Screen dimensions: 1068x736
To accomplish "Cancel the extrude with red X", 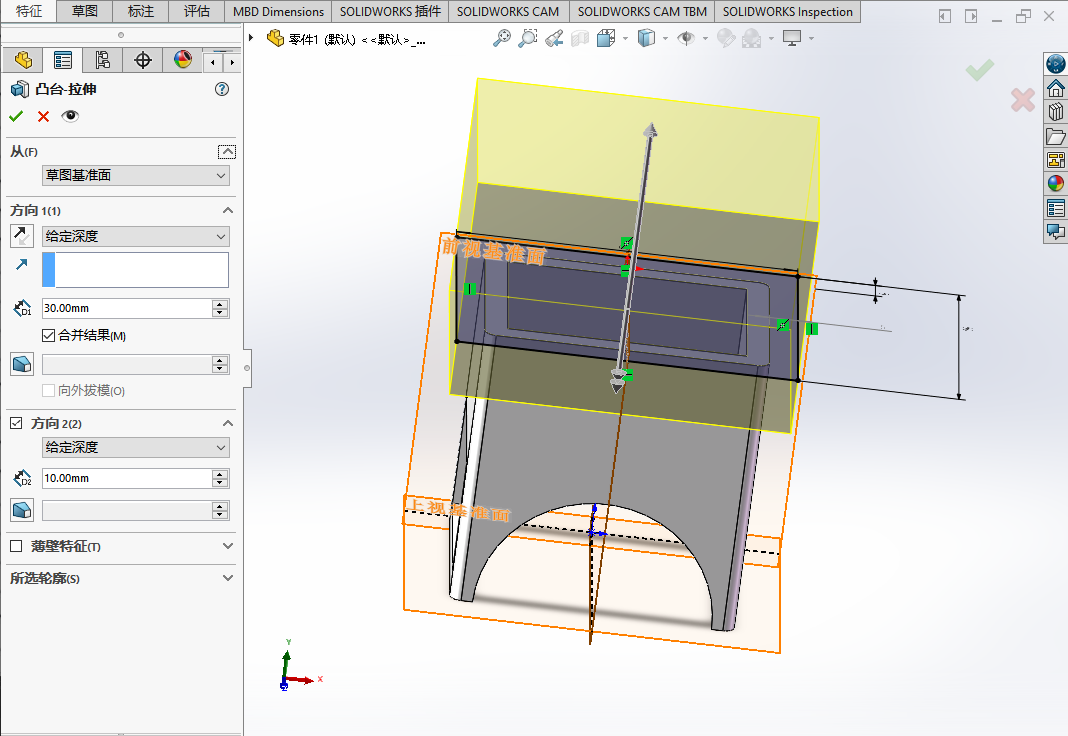I will [43, 117].
